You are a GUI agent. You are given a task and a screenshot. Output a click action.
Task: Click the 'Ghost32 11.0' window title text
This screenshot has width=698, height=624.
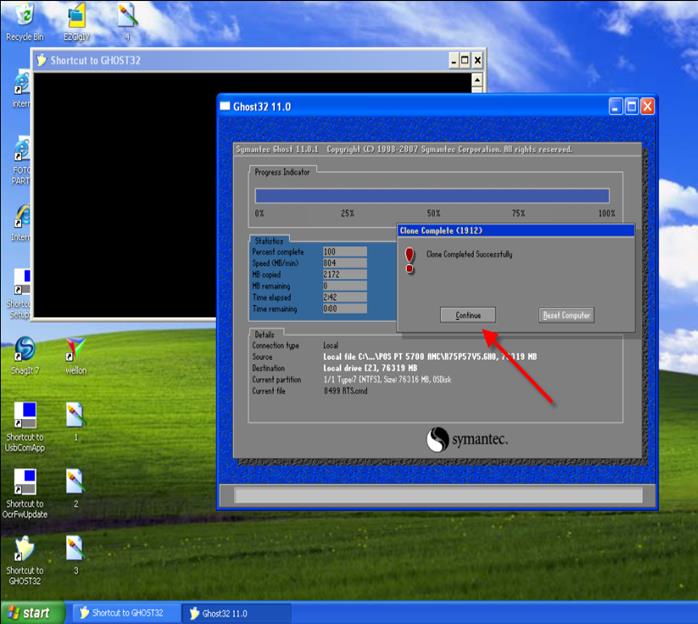point(262,107)
